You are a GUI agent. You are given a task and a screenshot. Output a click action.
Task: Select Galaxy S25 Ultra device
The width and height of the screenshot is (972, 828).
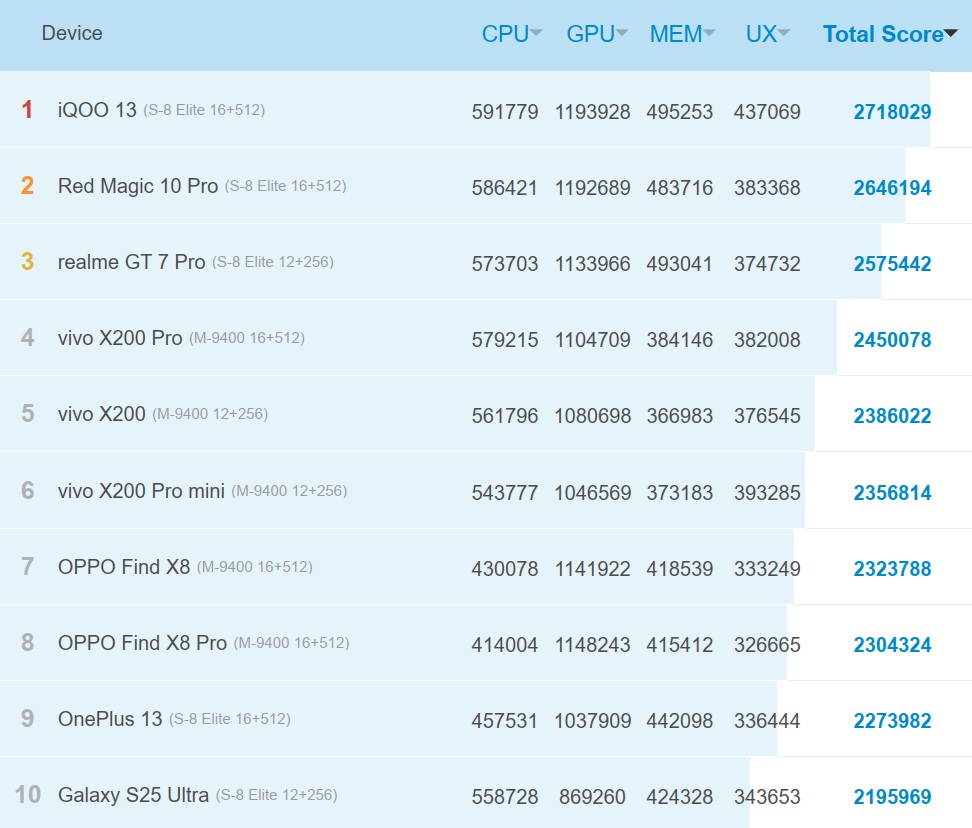coord(133,796)
